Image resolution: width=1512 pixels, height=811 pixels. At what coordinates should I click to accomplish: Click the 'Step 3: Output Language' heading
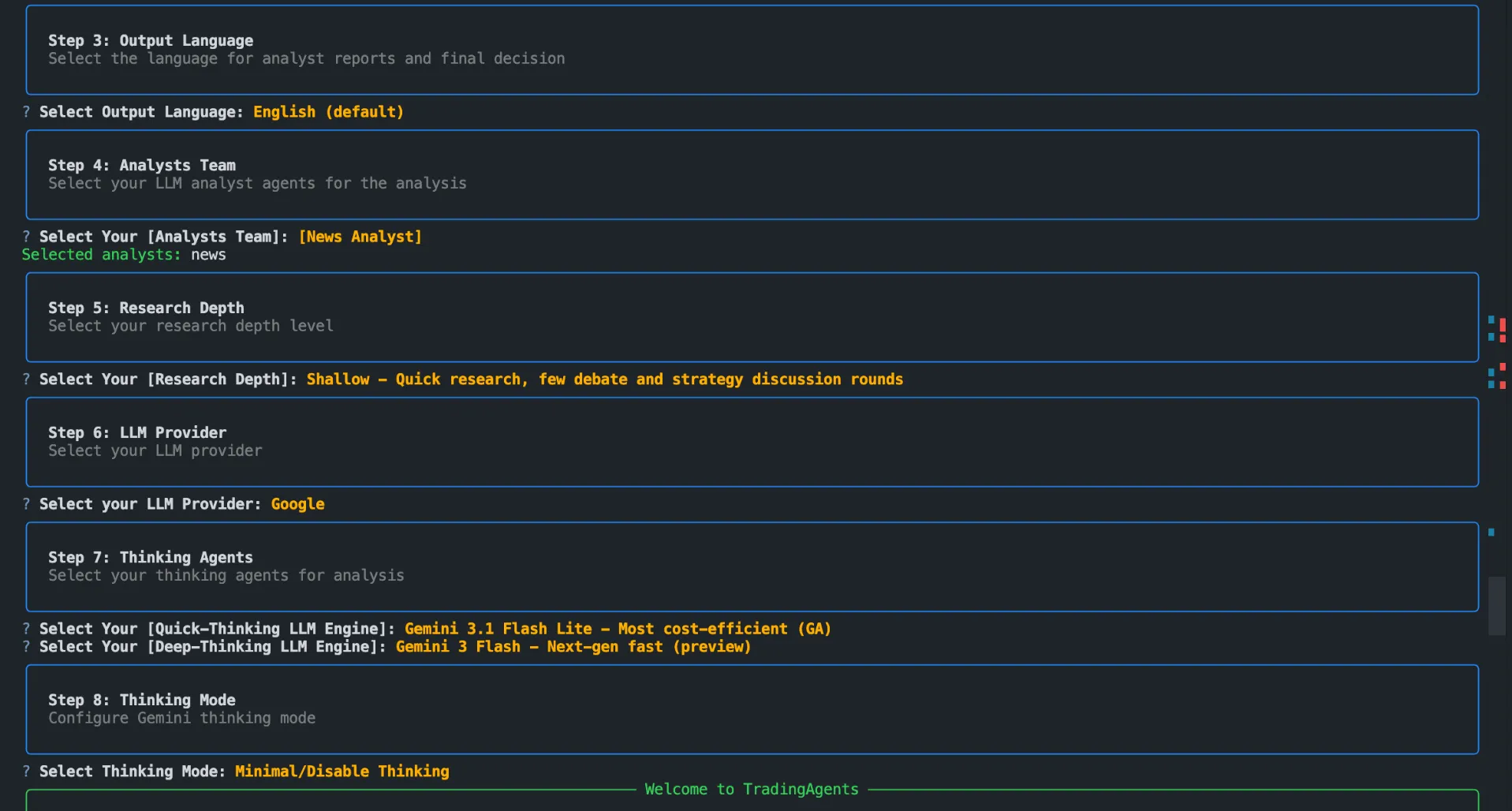click(151, 40)
